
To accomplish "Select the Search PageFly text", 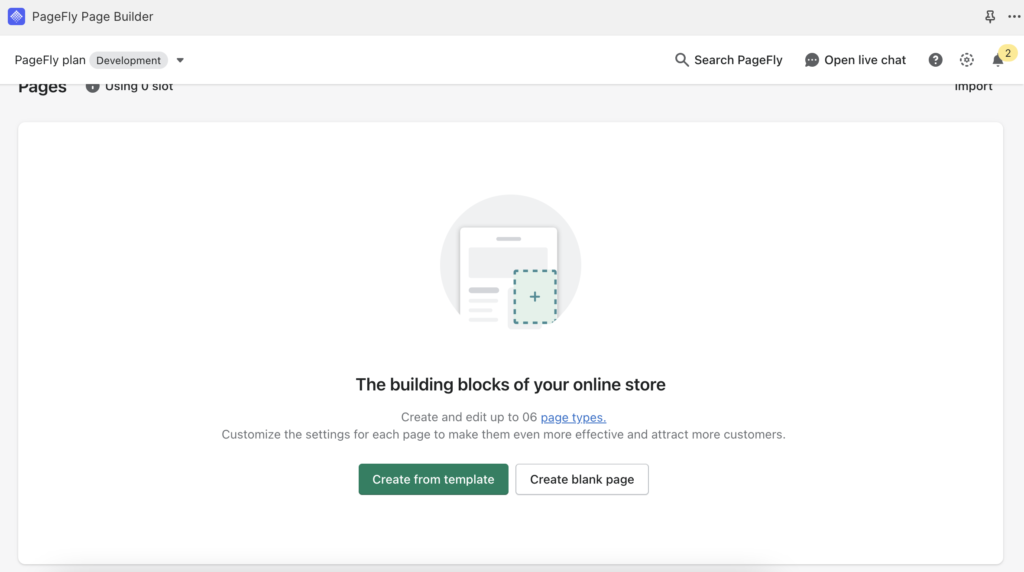I will coord(738,60).
